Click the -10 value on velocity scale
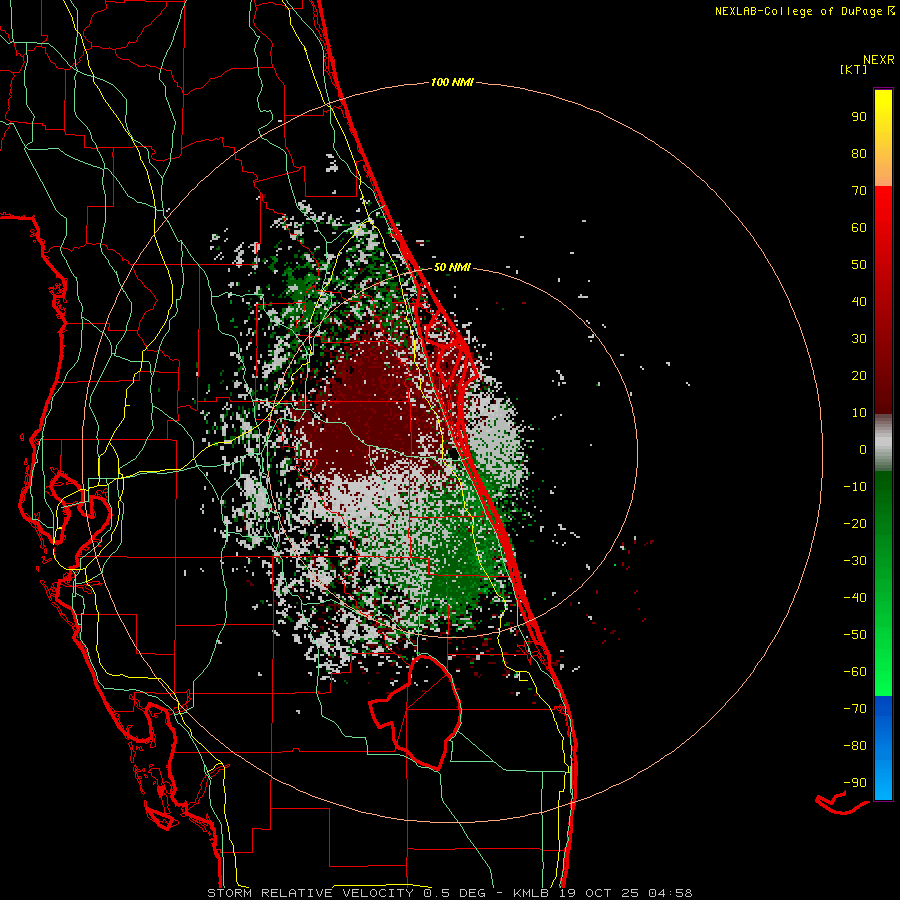Image resolution: width=900 pixels, height=900 pixels. 855,487
